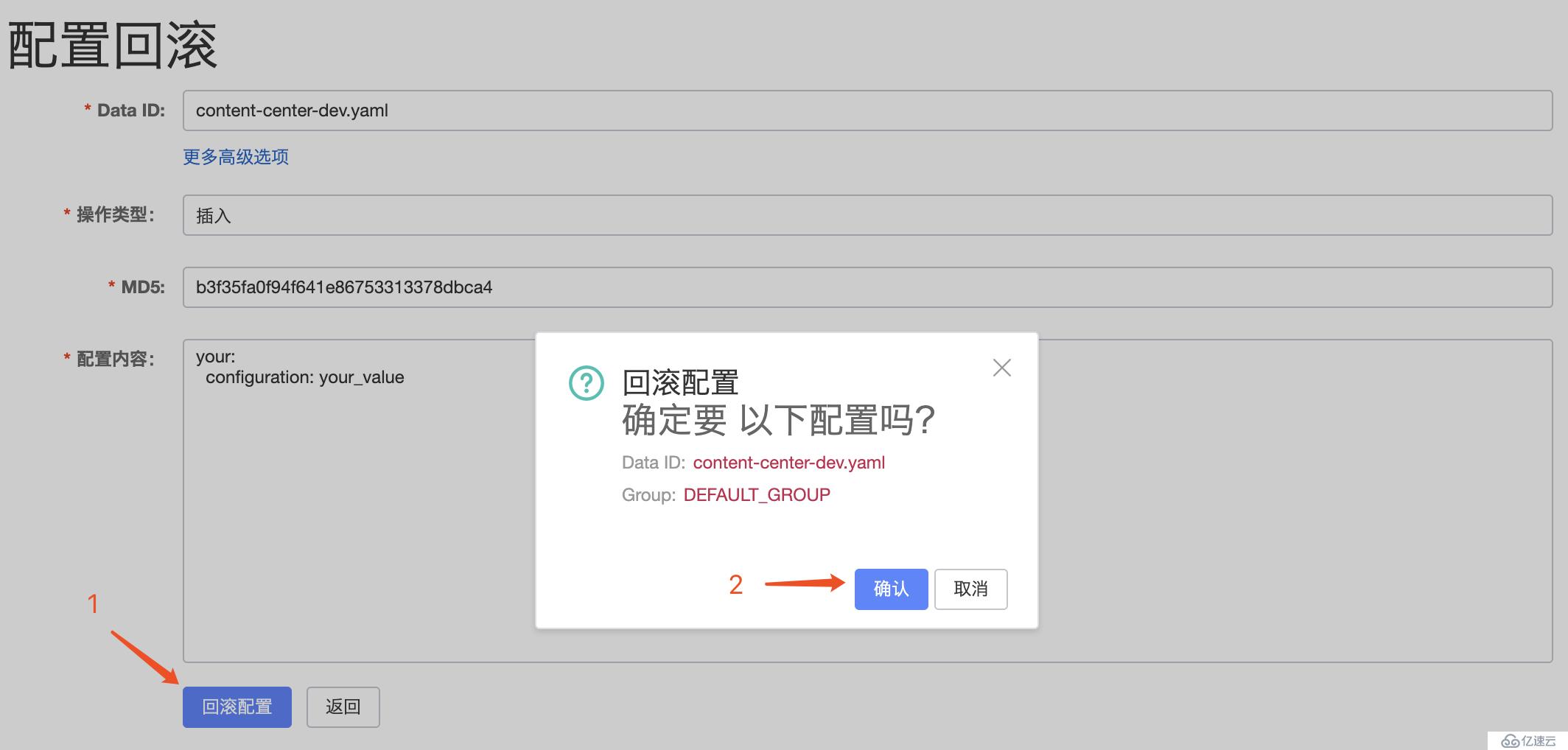Click the Data ID input field
The image size is (1568, 750).
[867, 111]
